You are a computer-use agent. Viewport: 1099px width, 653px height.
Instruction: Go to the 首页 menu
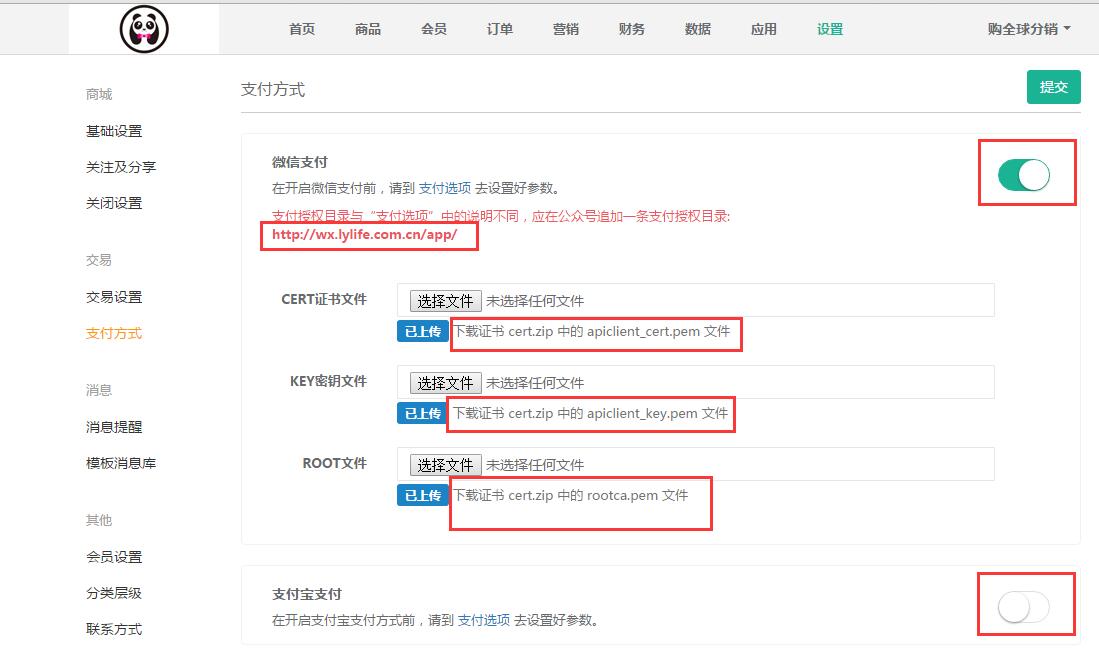coord(302,29)
